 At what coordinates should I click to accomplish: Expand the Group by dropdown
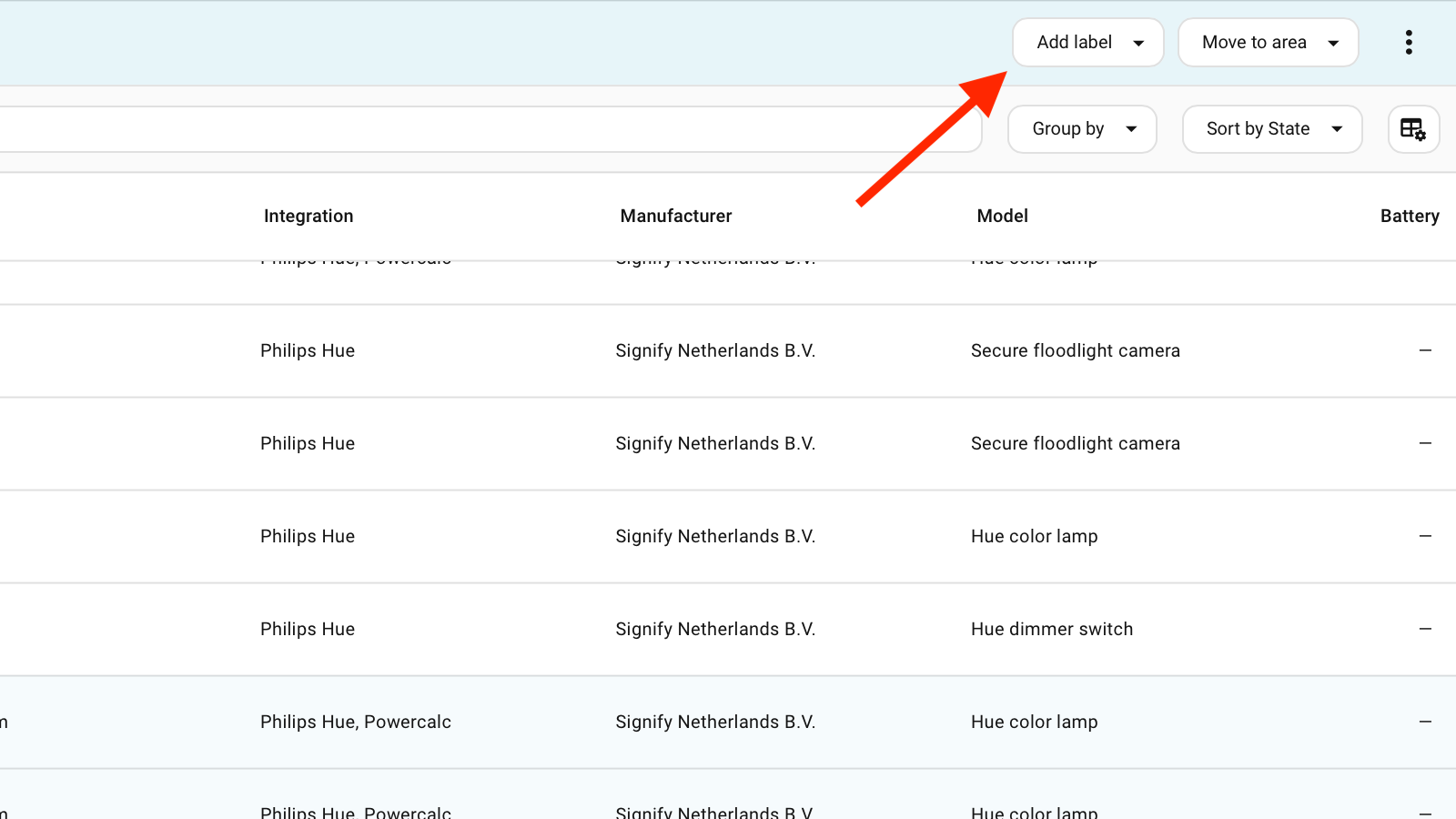pos(1082,129)
